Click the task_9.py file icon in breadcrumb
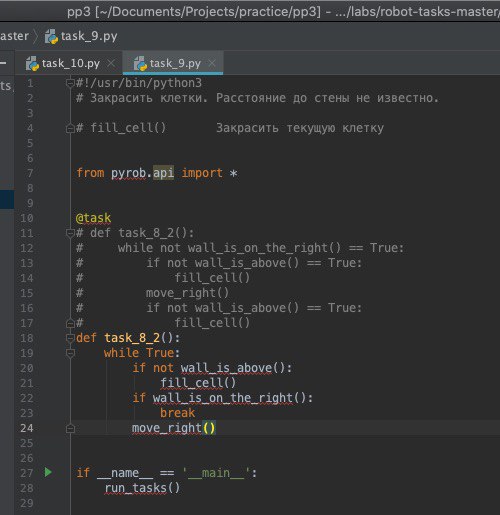 (x=51, y=36)
